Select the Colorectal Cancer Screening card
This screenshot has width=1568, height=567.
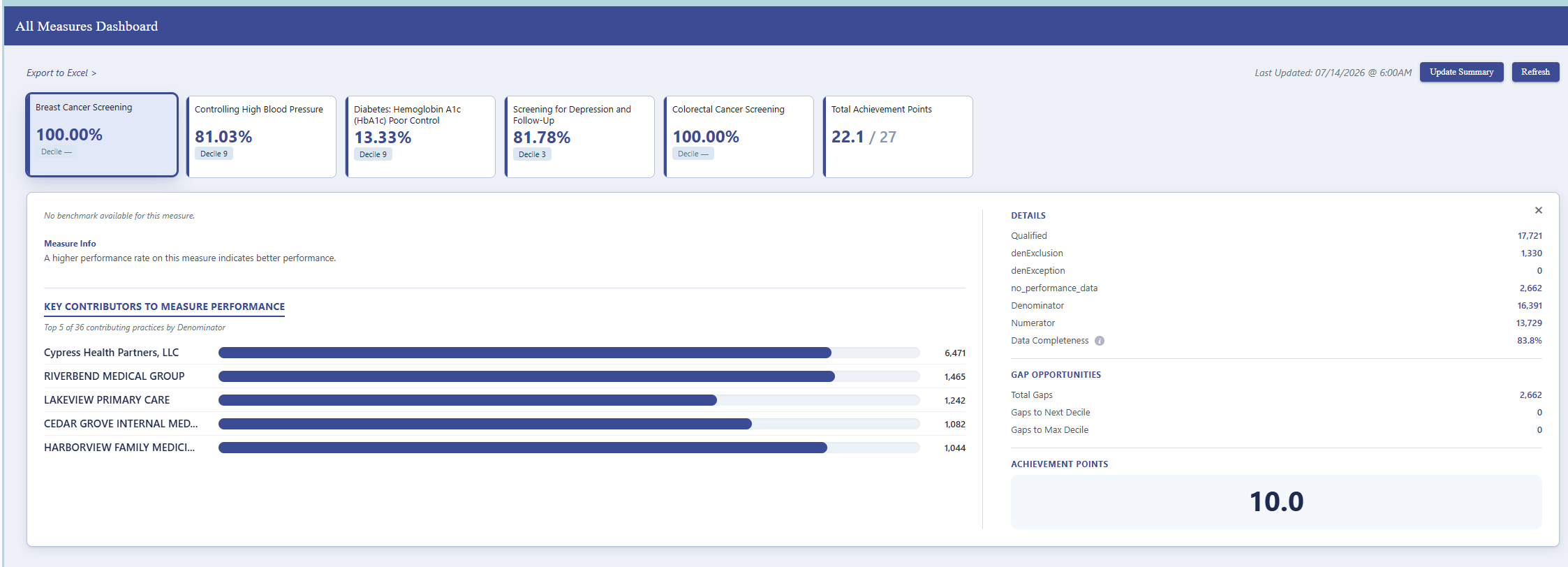pos(739,137)
